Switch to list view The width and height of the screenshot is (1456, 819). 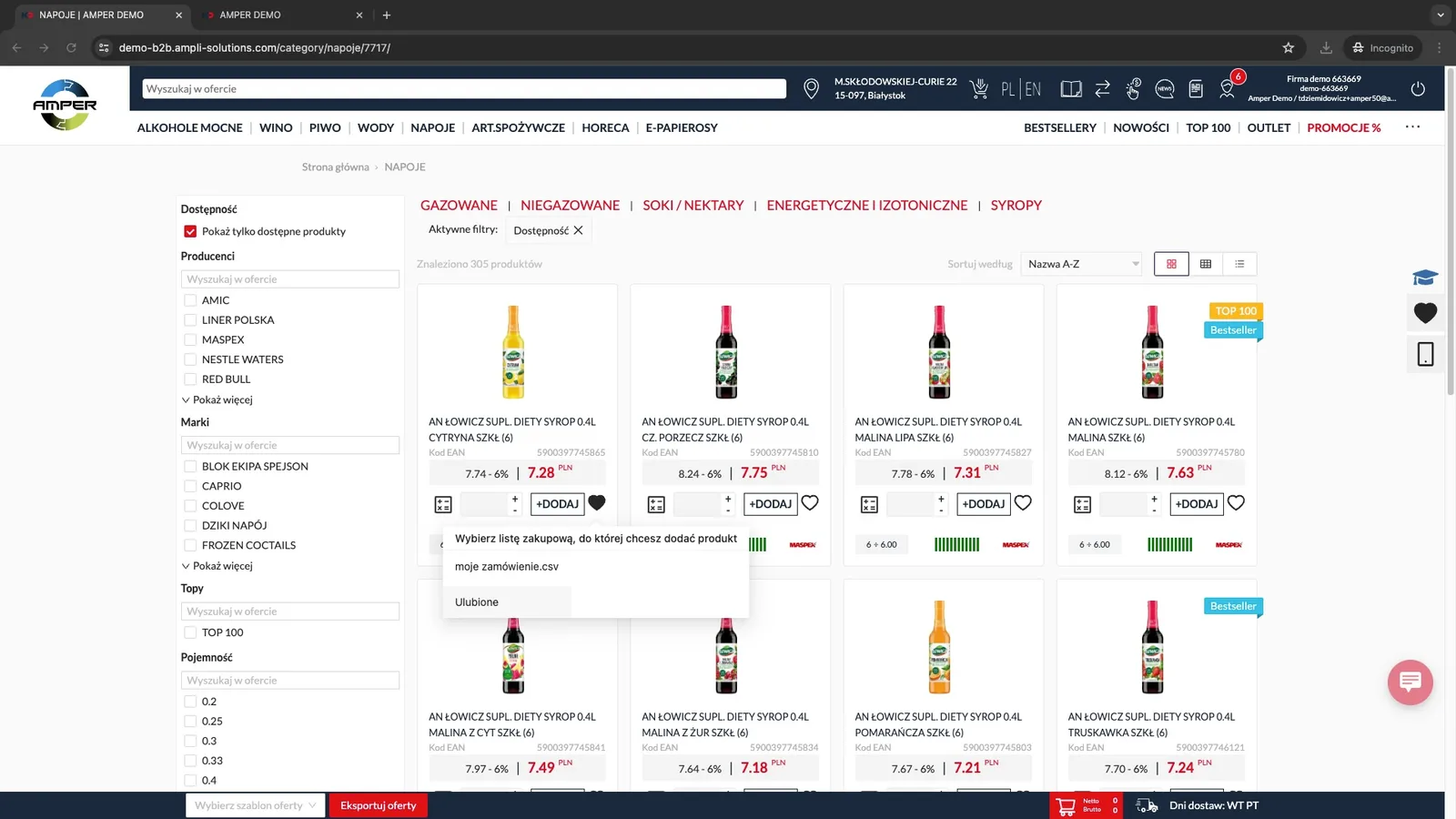point(1239,264)
